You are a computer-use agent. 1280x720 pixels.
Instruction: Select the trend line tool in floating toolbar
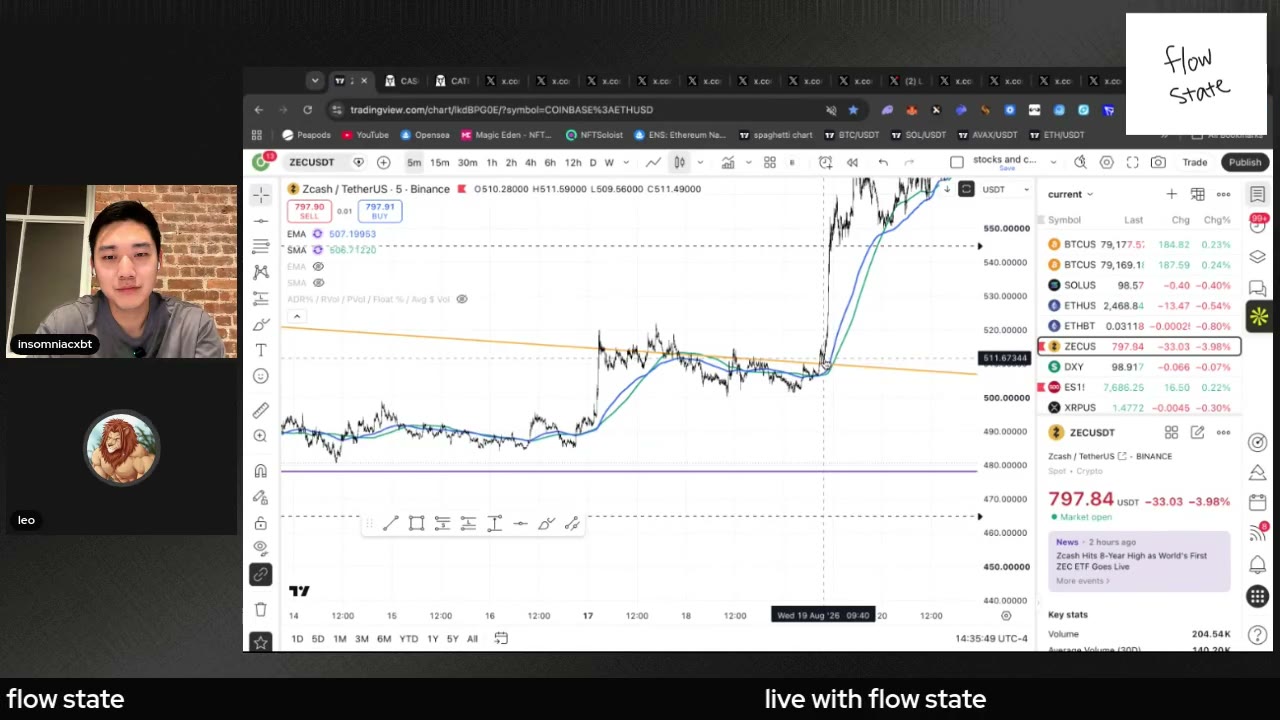(x=390, y=523)
